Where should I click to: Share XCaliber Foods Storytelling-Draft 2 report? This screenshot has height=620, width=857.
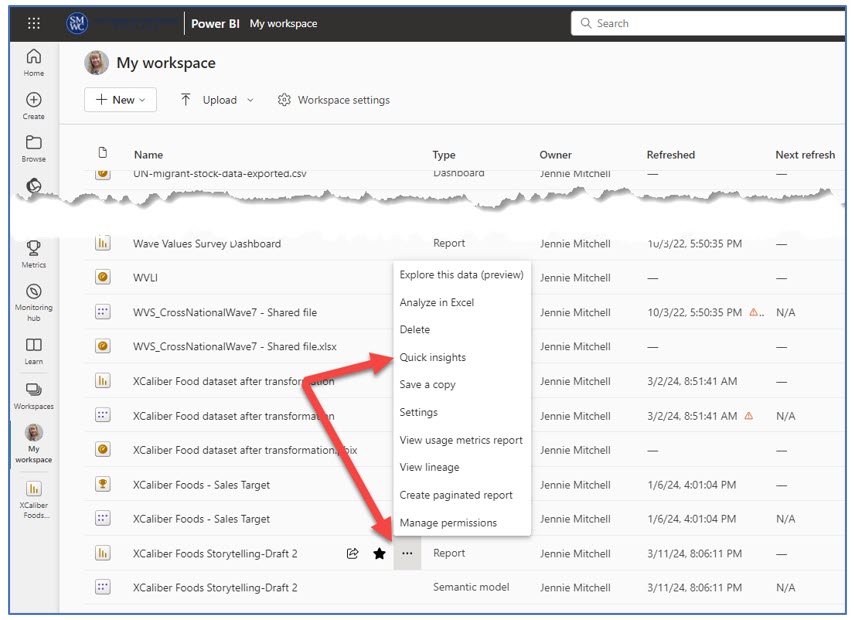point(353,553)
